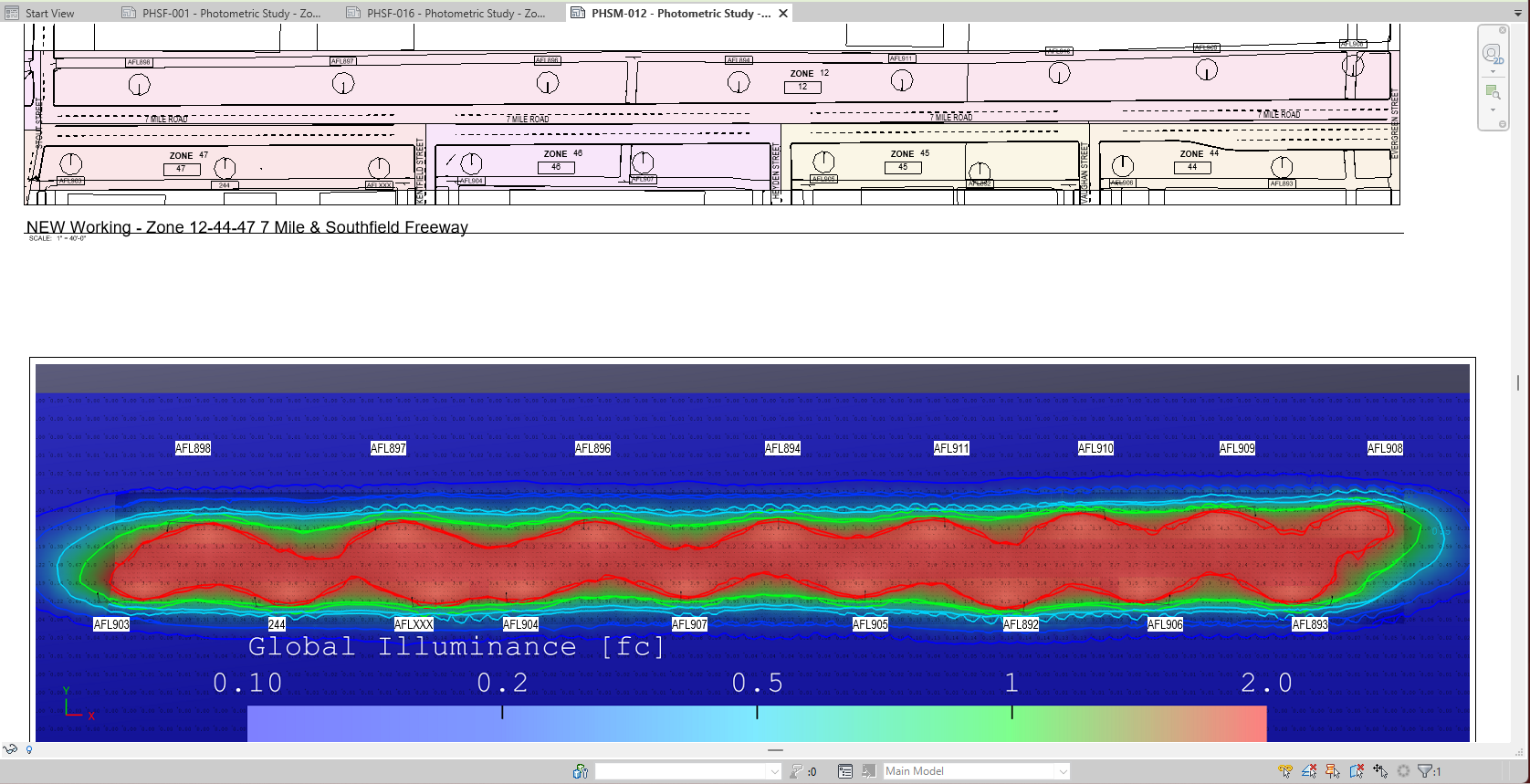Click the Worksets icon in status bar
This screenshot has height=784, width=1530.
coord(580,771)
